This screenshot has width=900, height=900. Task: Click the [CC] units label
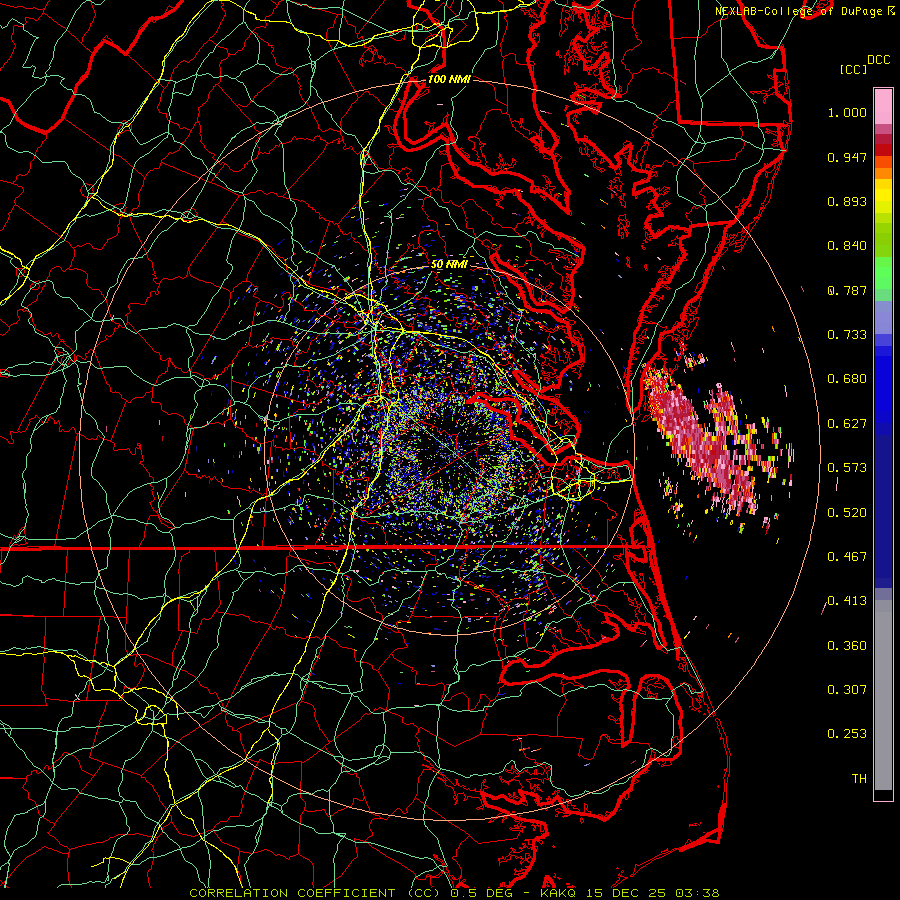tap(853, 69)
